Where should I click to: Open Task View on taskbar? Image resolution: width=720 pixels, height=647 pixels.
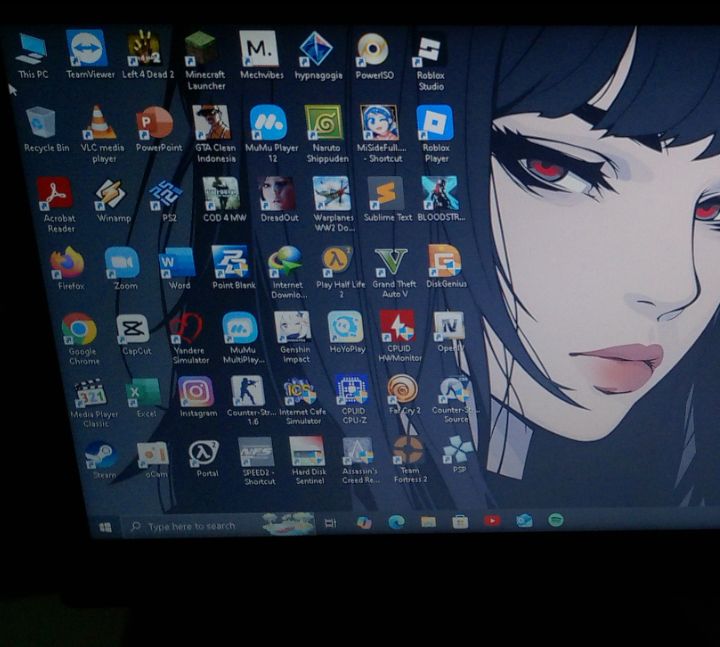(x=330, y=523)
